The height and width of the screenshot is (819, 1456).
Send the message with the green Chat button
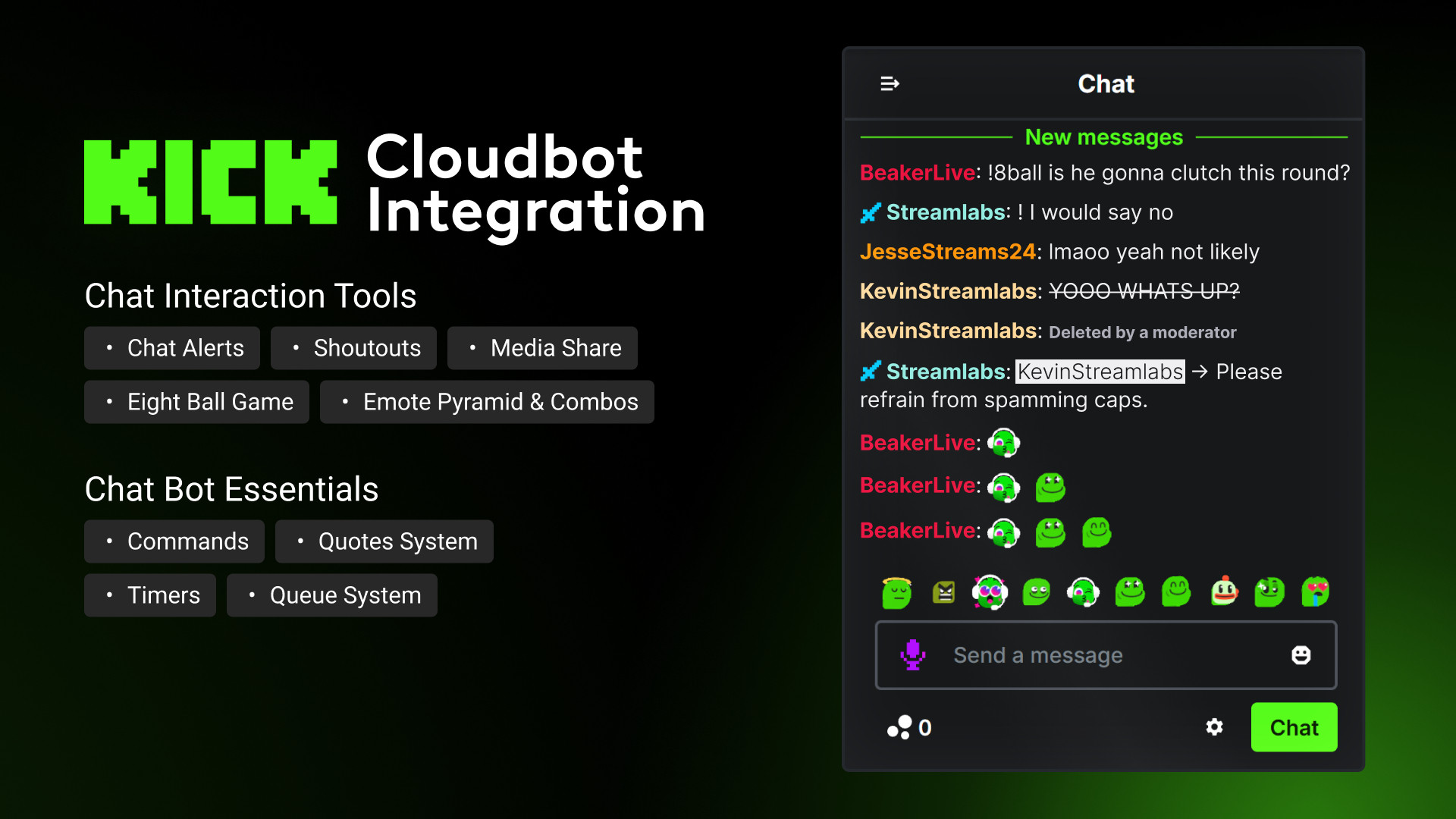(1294, 727)
